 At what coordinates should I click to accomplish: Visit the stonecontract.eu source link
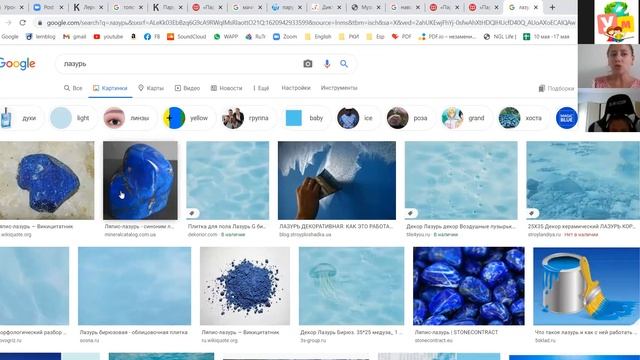coord(433,340)
